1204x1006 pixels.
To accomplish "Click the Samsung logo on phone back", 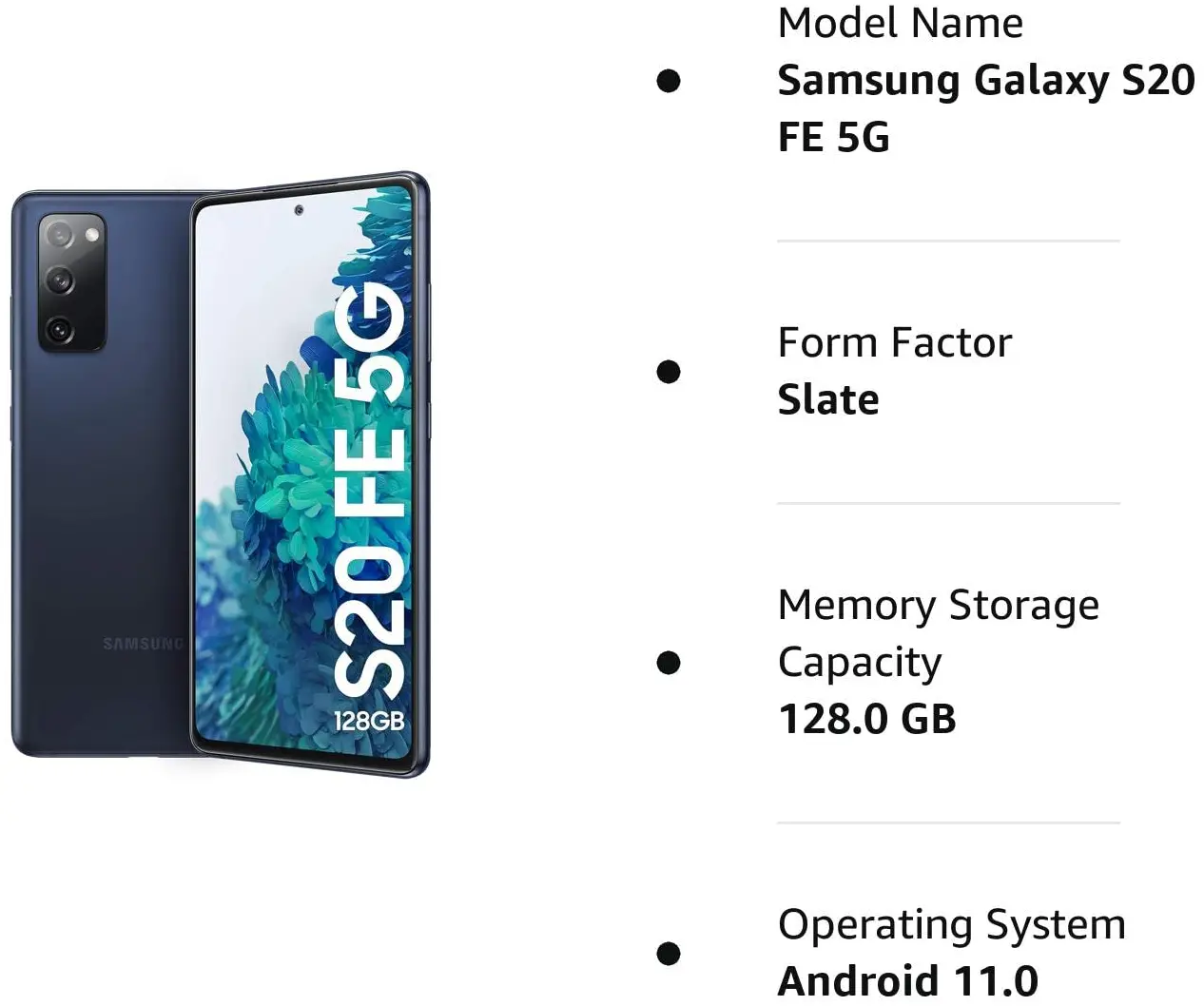I will (x=143, y=644).
